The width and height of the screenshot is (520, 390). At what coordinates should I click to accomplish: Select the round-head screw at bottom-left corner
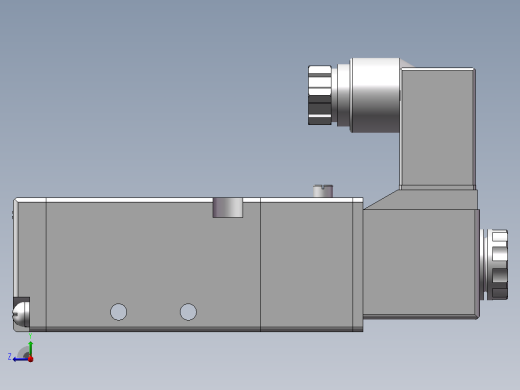click(21, 313)
